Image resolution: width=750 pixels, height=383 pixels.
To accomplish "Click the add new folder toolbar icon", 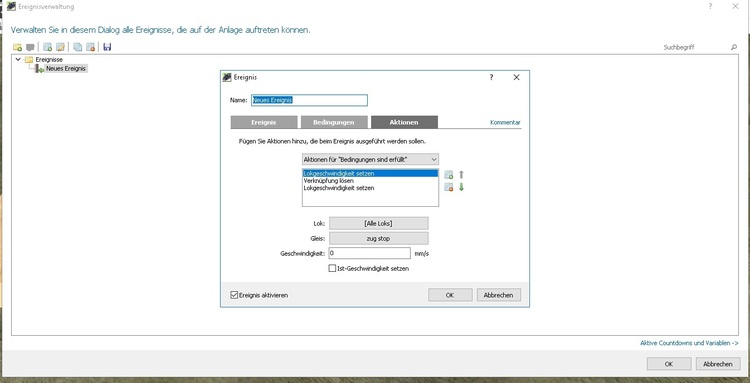I will click(17, 47).
